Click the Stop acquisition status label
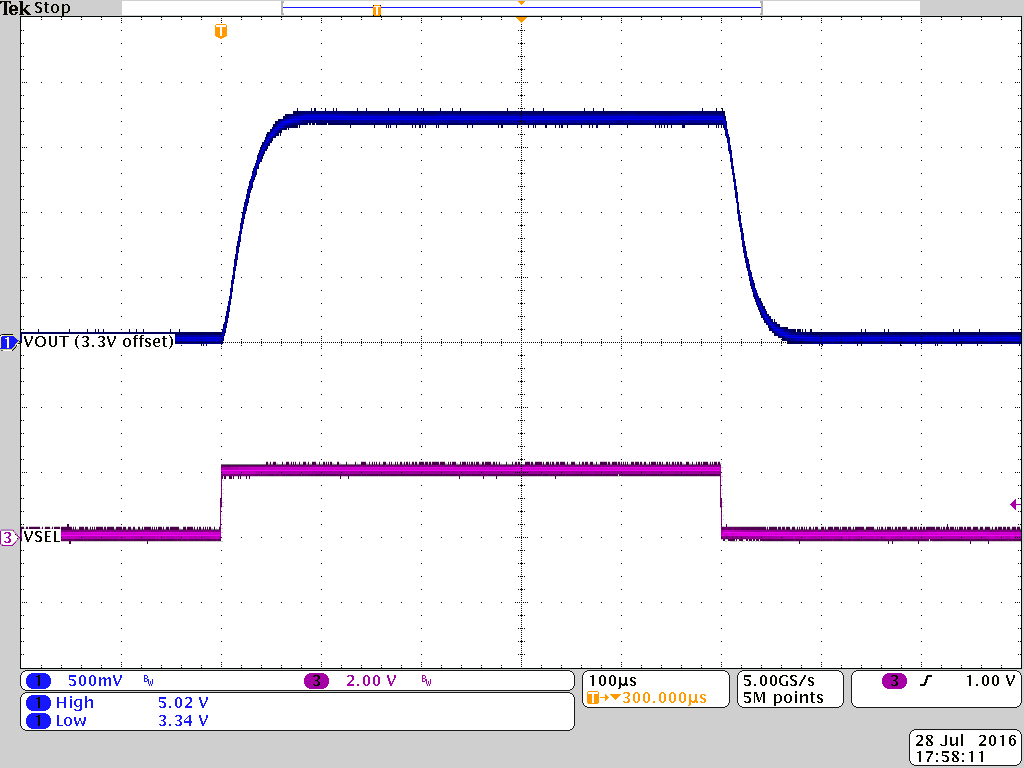Viewport: 1024px width, 768px height. click(53, 8)
